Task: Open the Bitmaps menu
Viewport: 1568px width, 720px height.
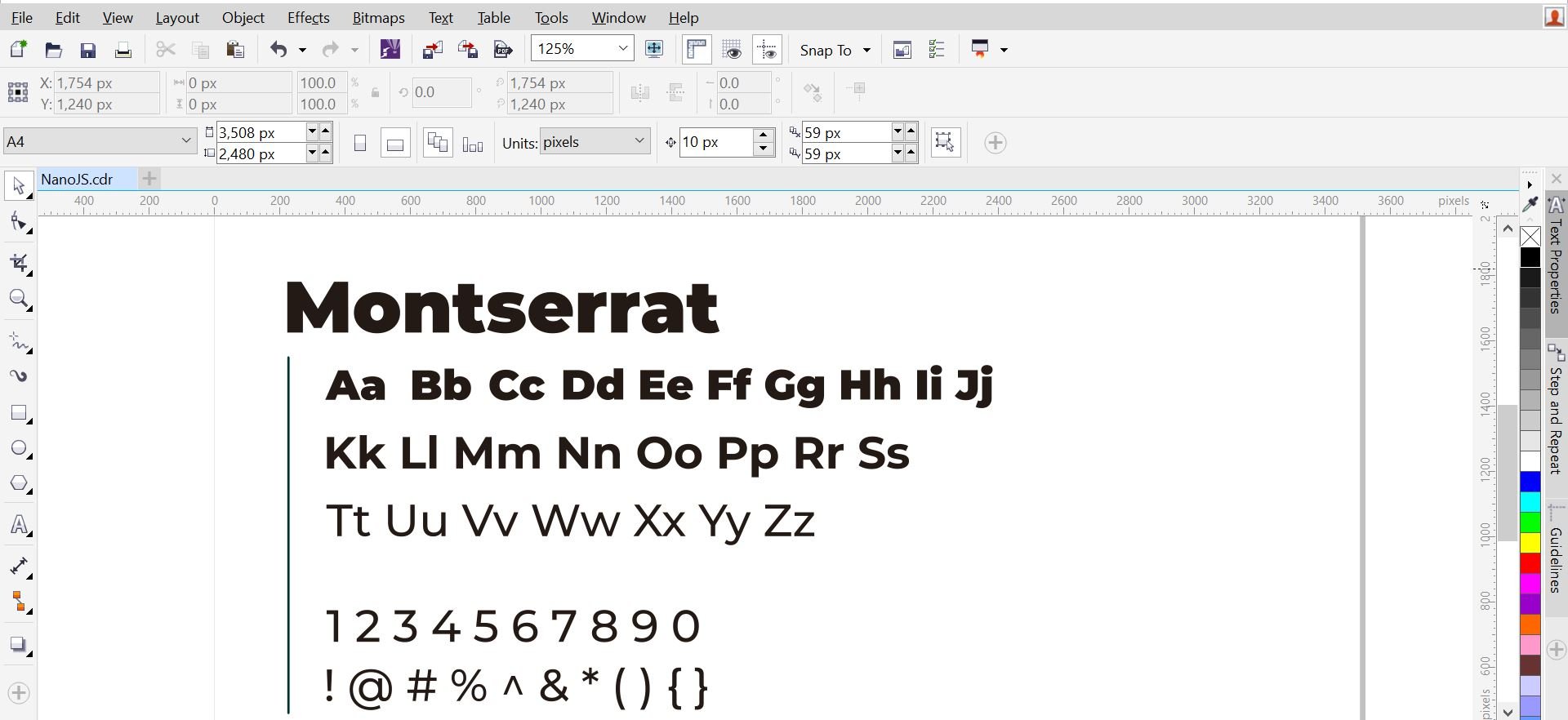Action: (378, 17)
